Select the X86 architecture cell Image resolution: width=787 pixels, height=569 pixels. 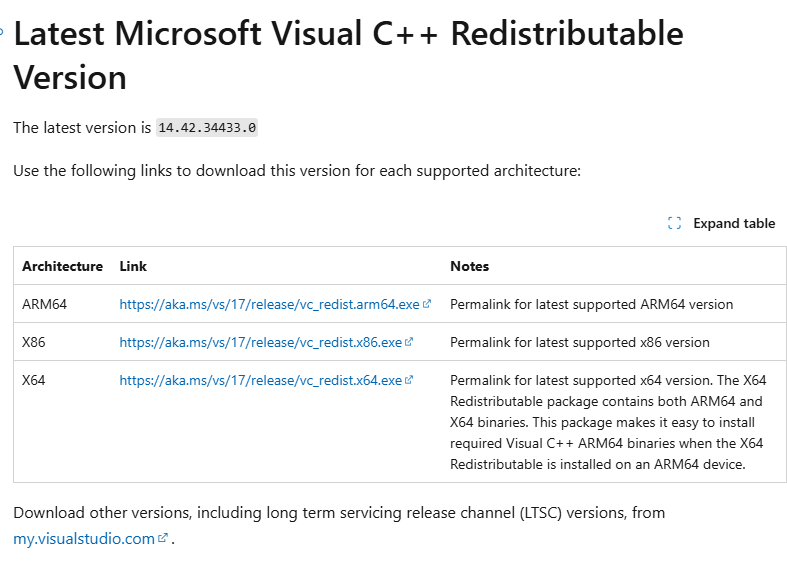(x=33, y=342)
